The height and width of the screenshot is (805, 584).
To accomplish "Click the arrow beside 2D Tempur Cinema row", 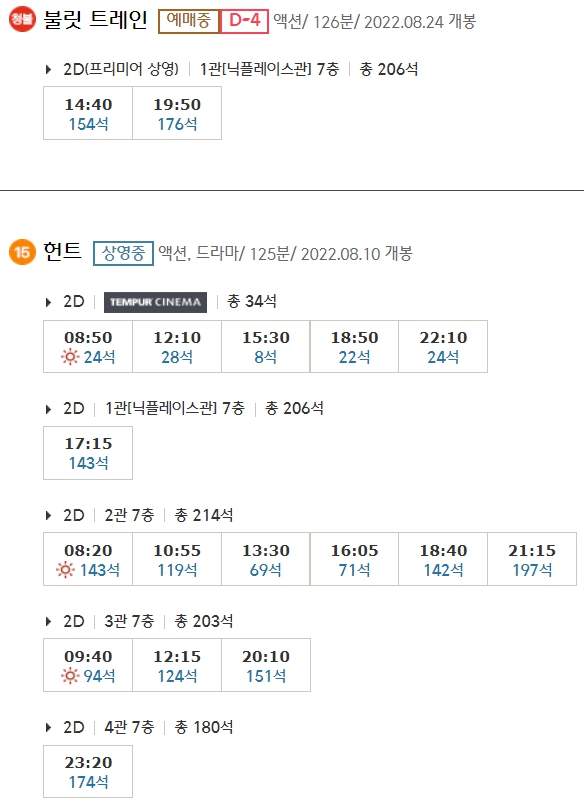I will point(48,302).
